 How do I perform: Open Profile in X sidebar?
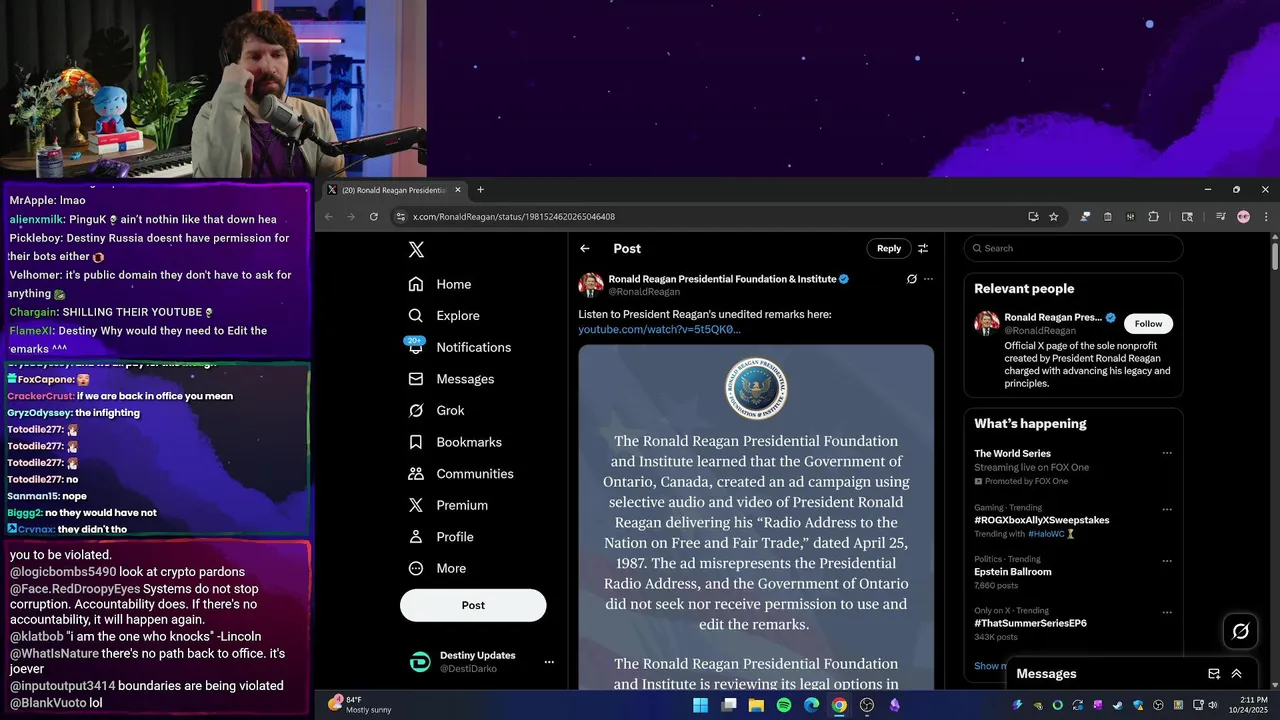click(440, 537)
